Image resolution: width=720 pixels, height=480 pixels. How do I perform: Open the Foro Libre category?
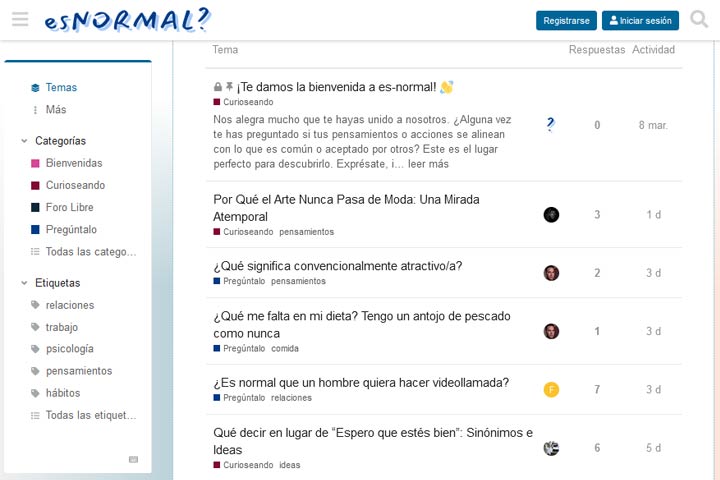[x=69, y=207]
